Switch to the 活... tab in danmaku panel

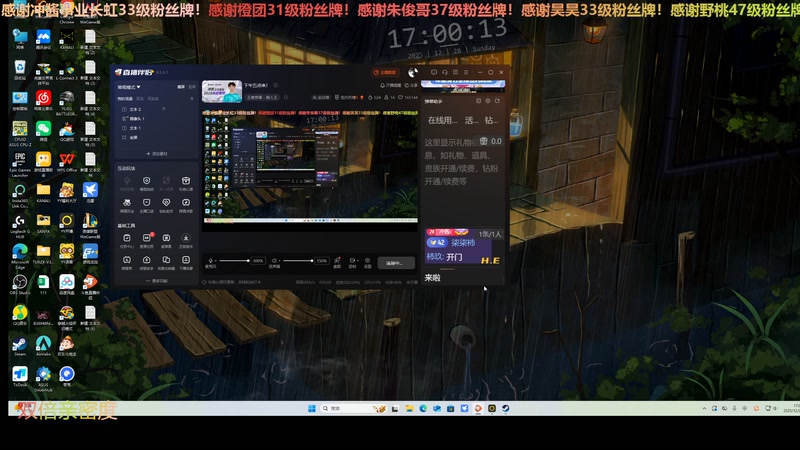click(472, 120)
